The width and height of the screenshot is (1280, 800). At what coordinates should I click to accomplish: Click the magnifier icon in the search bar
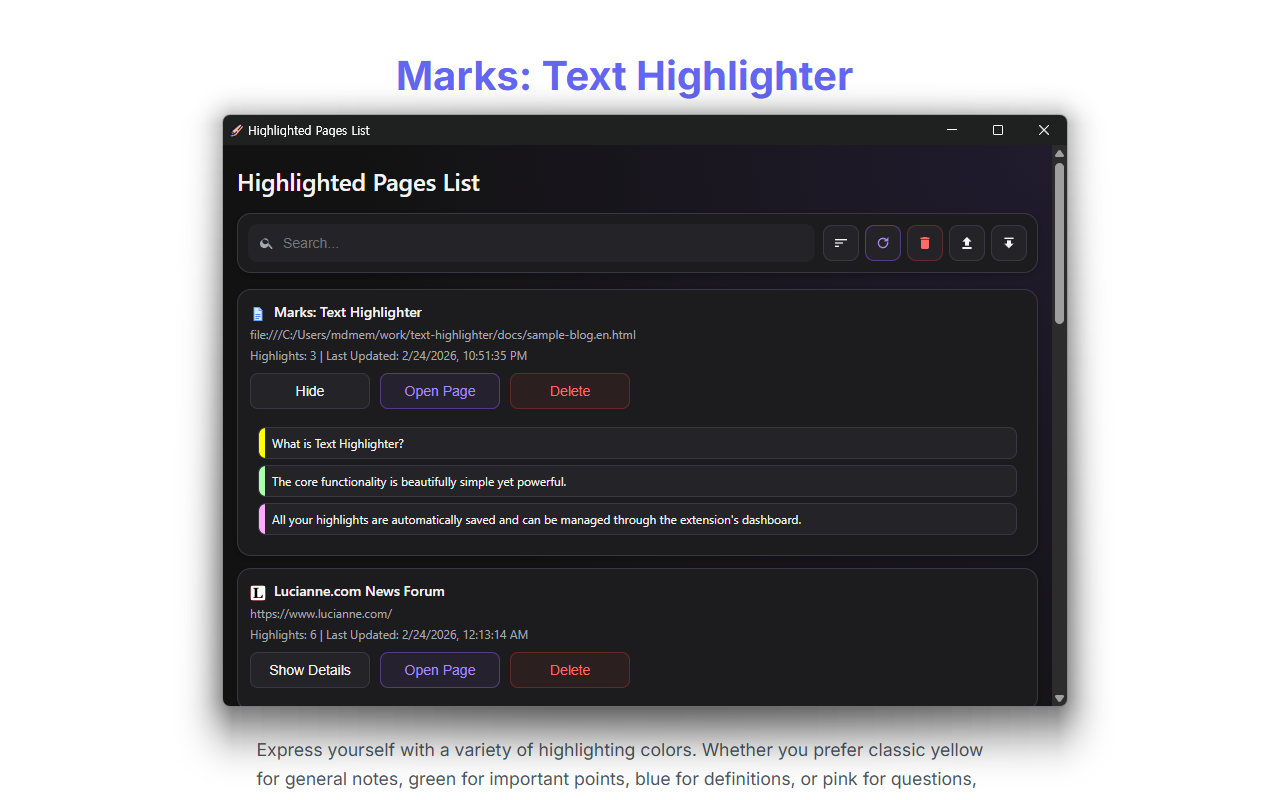[x=266, y=243]
